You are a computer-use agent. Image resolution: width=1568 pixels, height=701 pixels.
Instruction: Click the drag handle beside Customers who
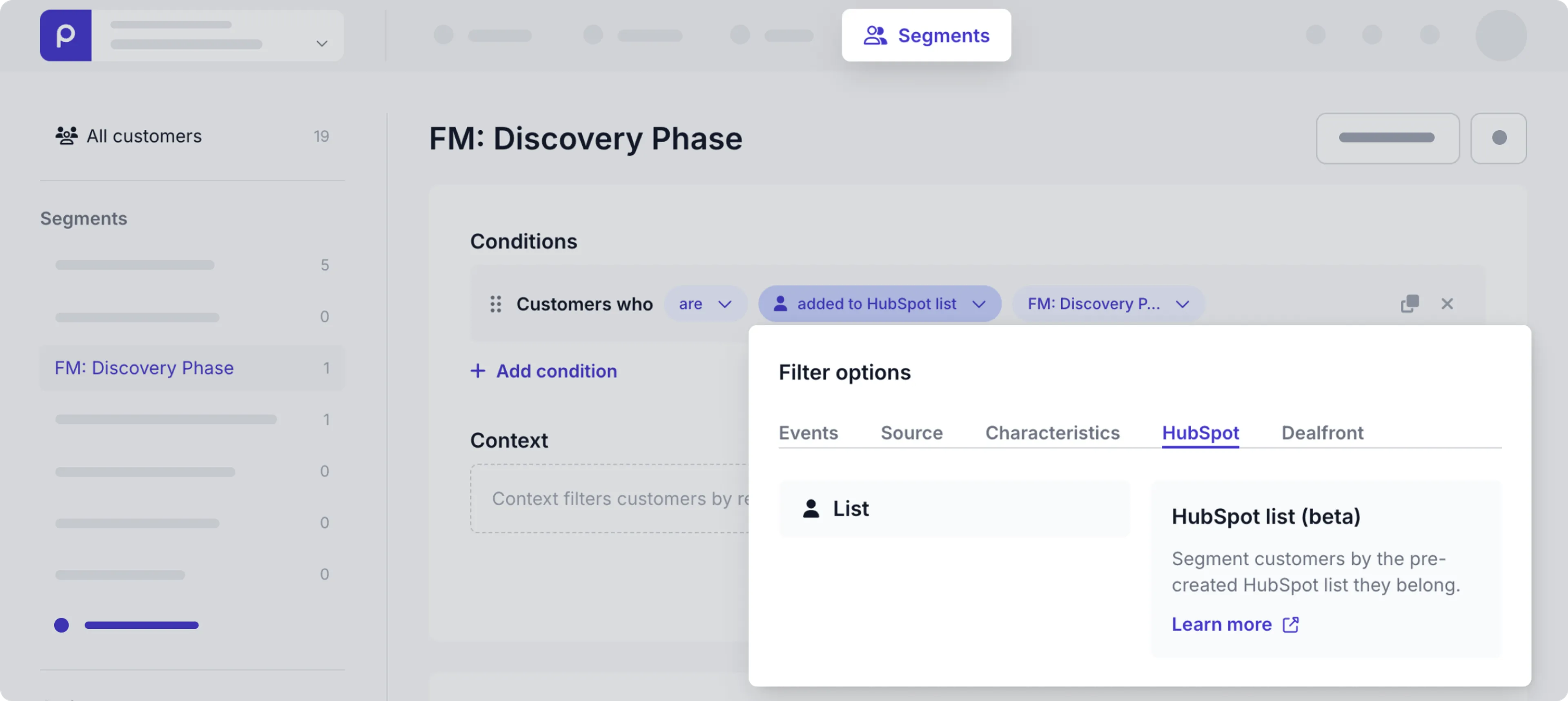pos(495,304)
